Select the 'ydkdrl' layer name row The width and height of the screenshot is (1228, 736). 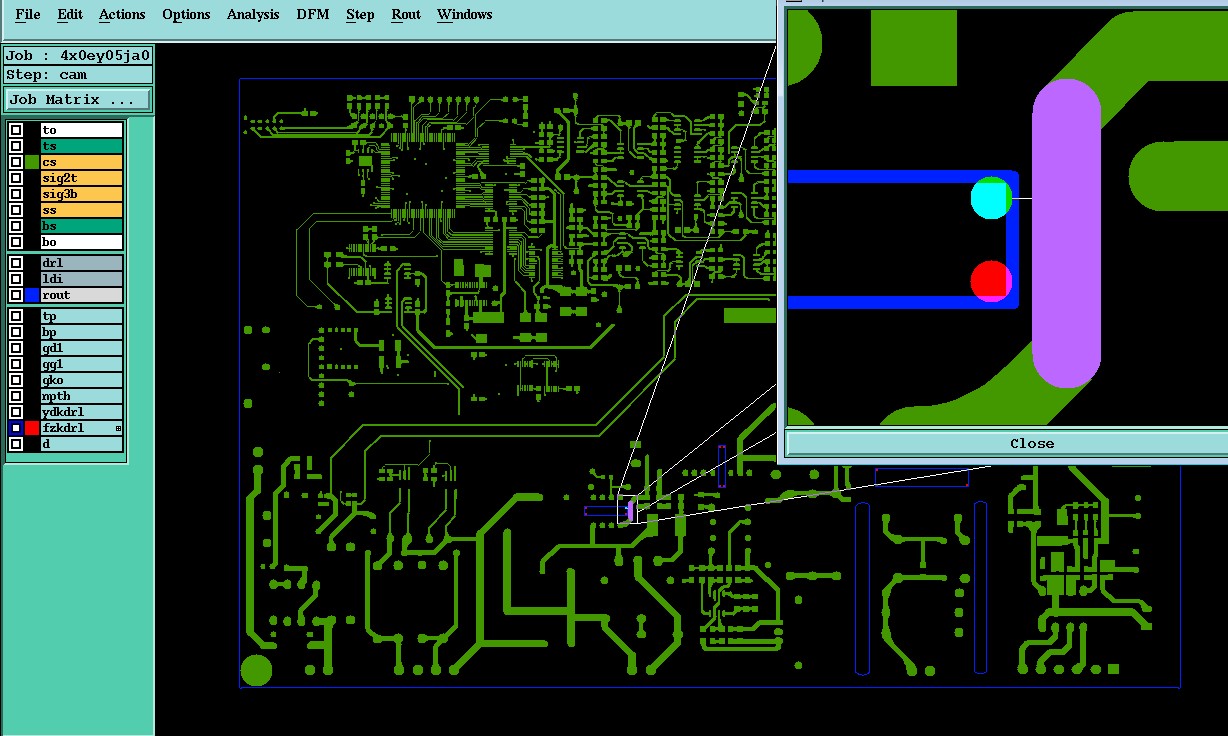point(82,412)
